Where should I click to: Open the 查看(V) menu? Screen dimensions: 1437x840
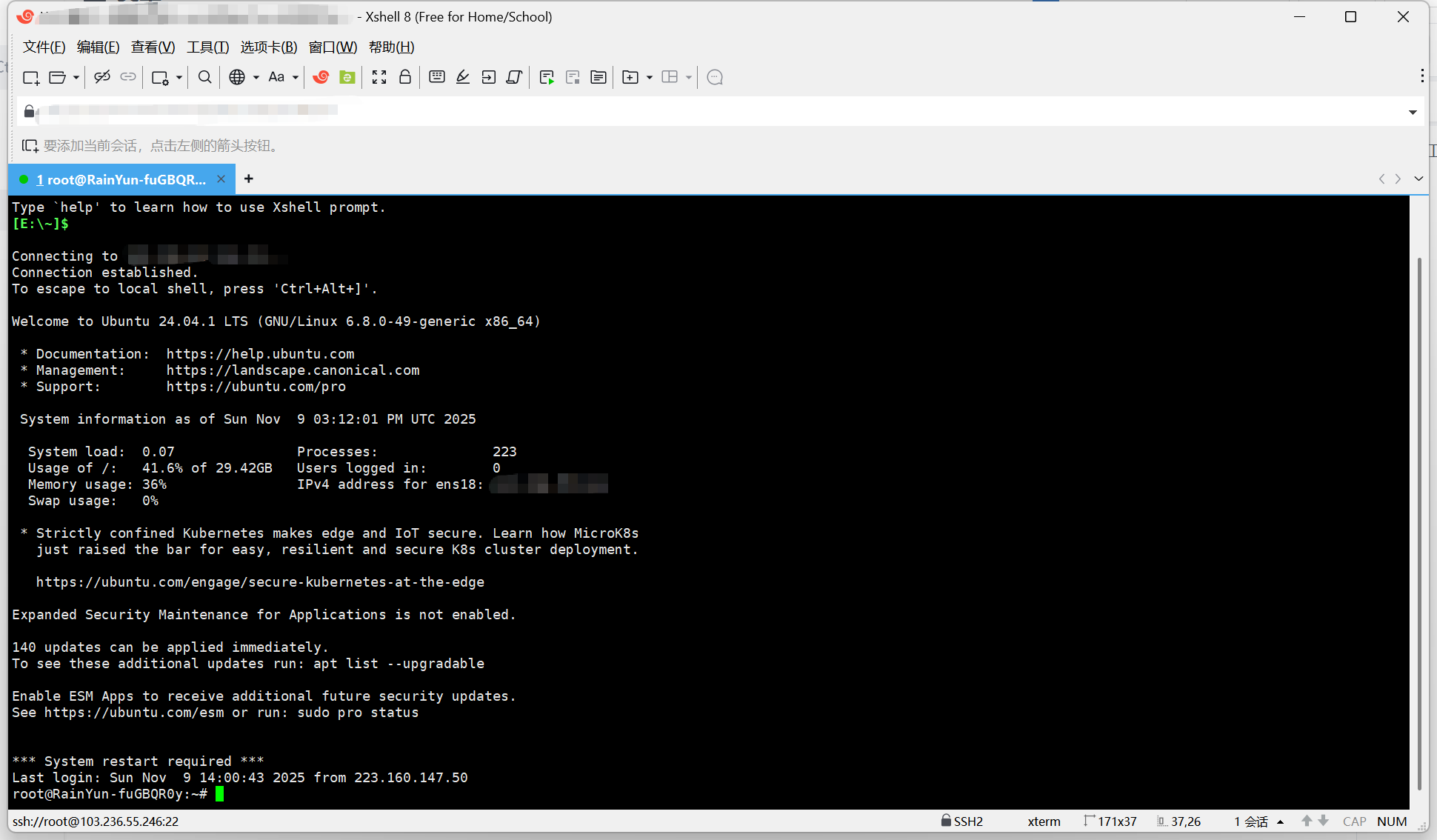pos(153,47)
